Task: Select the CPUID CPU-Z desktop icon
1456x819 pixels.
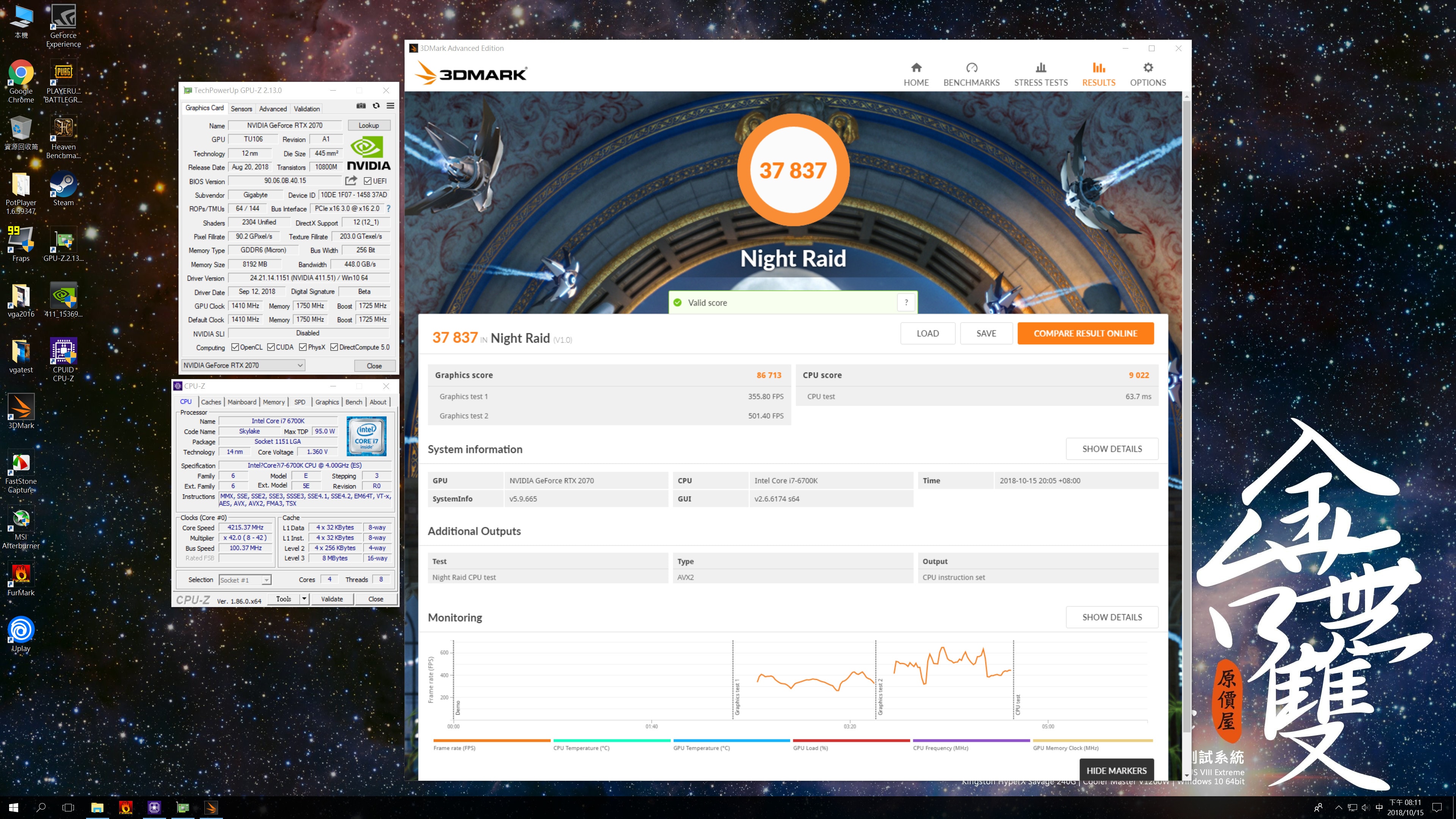Action: coord(63,360)
